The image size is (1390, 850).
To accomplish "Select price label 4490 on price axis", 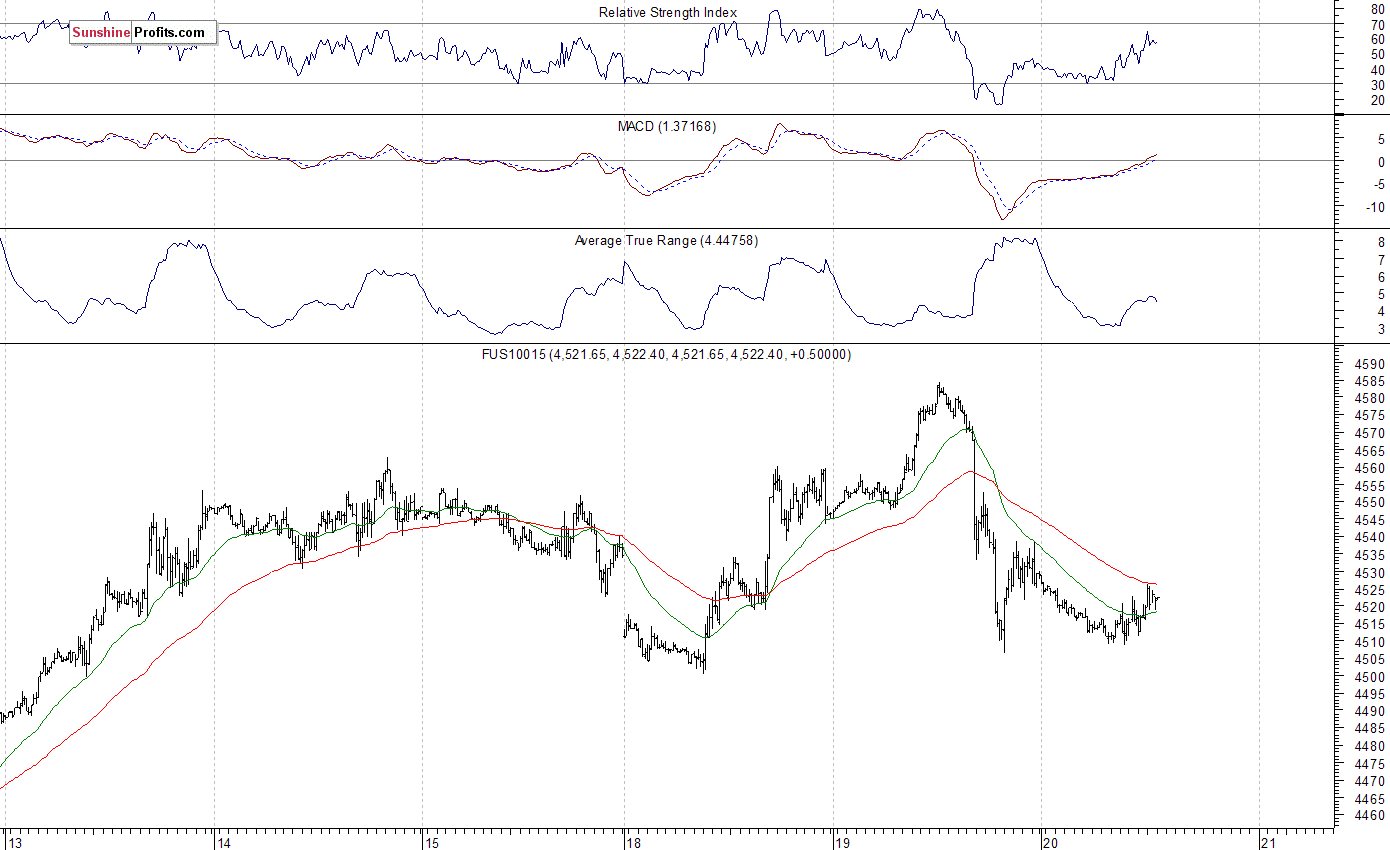I will tap(1372, 711).
